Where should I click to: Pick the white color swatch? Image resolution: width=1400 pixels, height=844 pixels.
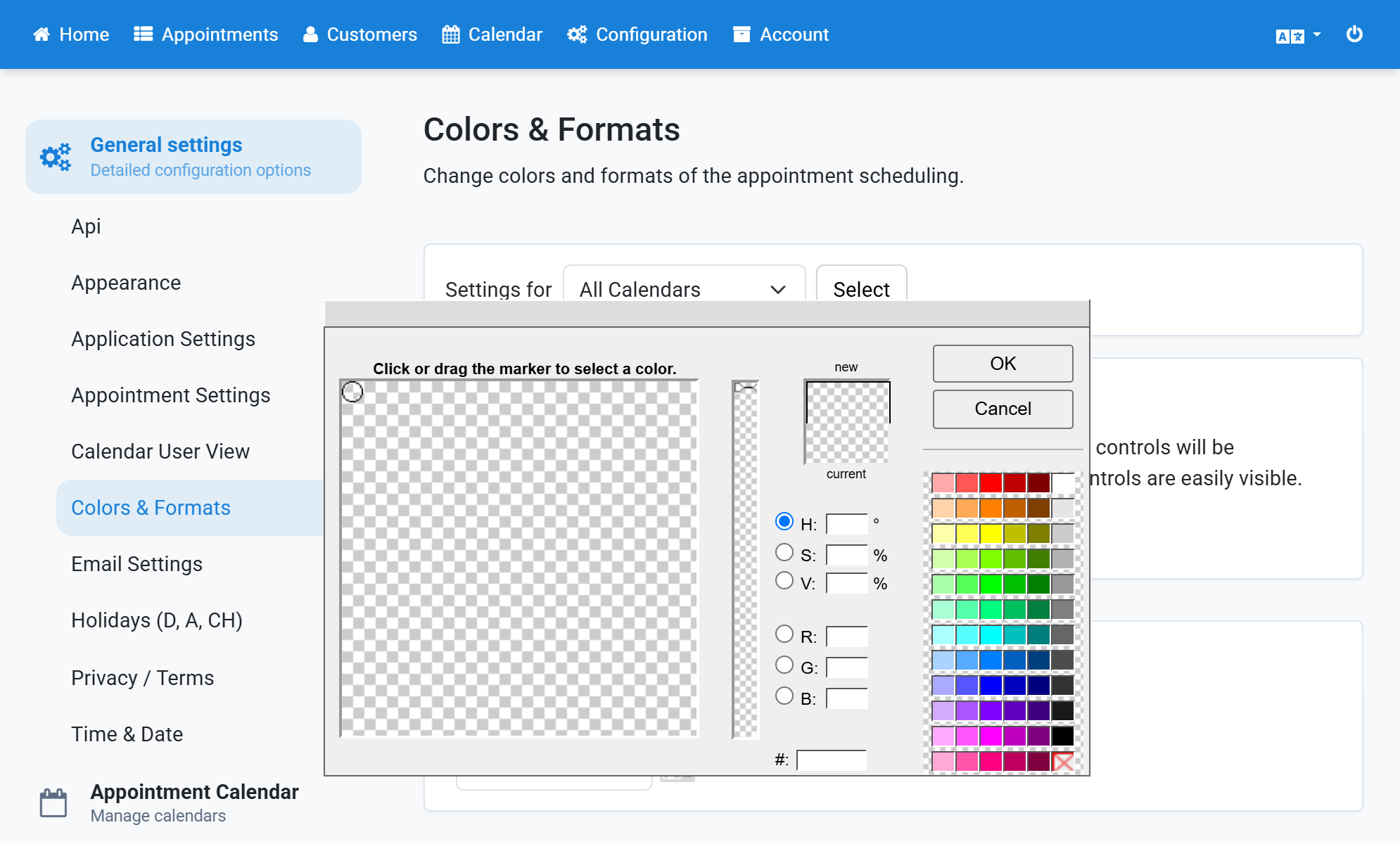pos(1063,483)
